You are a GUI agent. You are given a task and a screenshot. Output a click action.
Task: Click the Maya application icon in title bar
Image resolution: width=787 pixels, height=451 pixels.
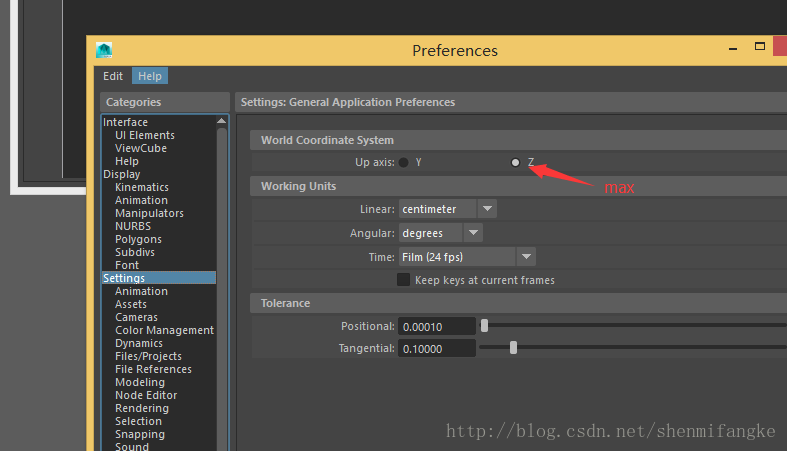[x=104, y=50]
